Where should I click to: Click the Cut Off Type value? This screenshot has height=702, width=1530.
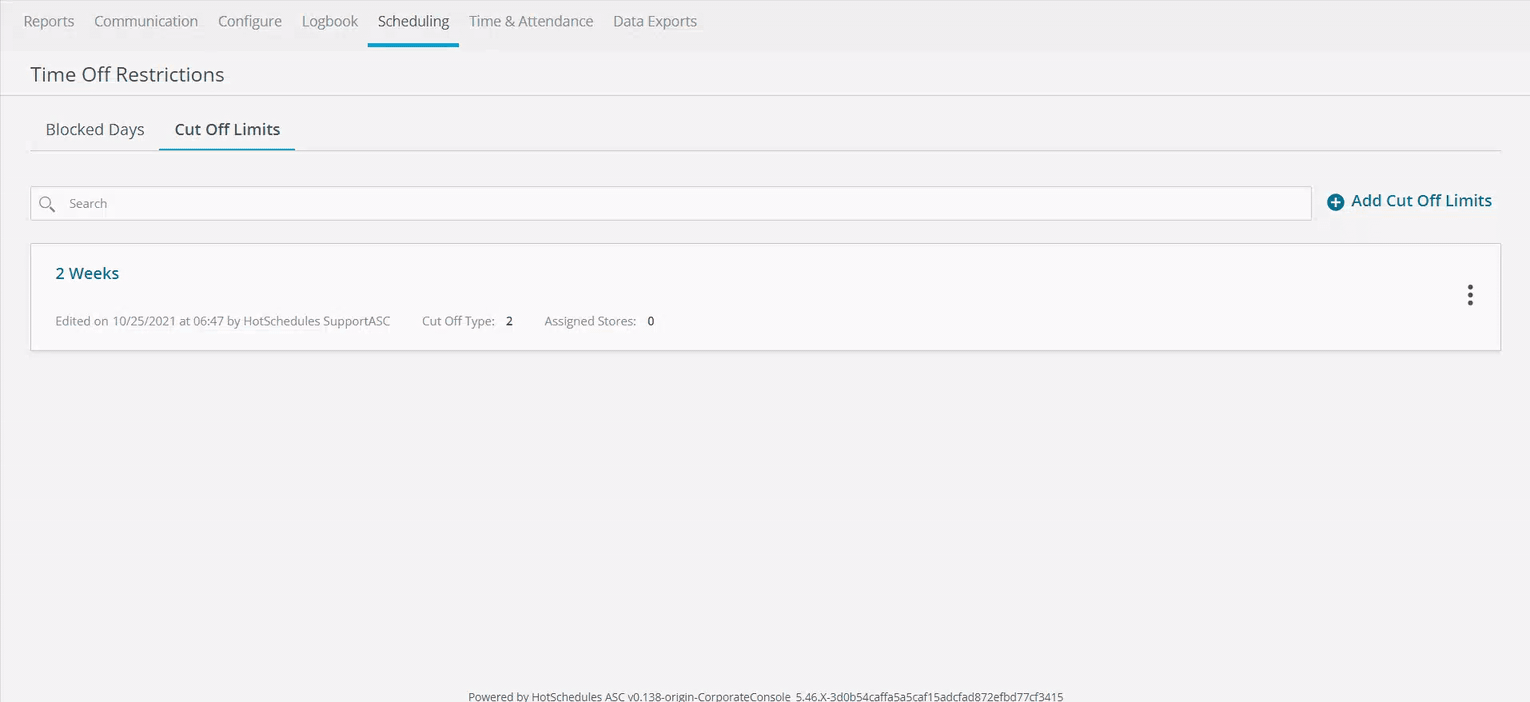click(x=509, y=321)
